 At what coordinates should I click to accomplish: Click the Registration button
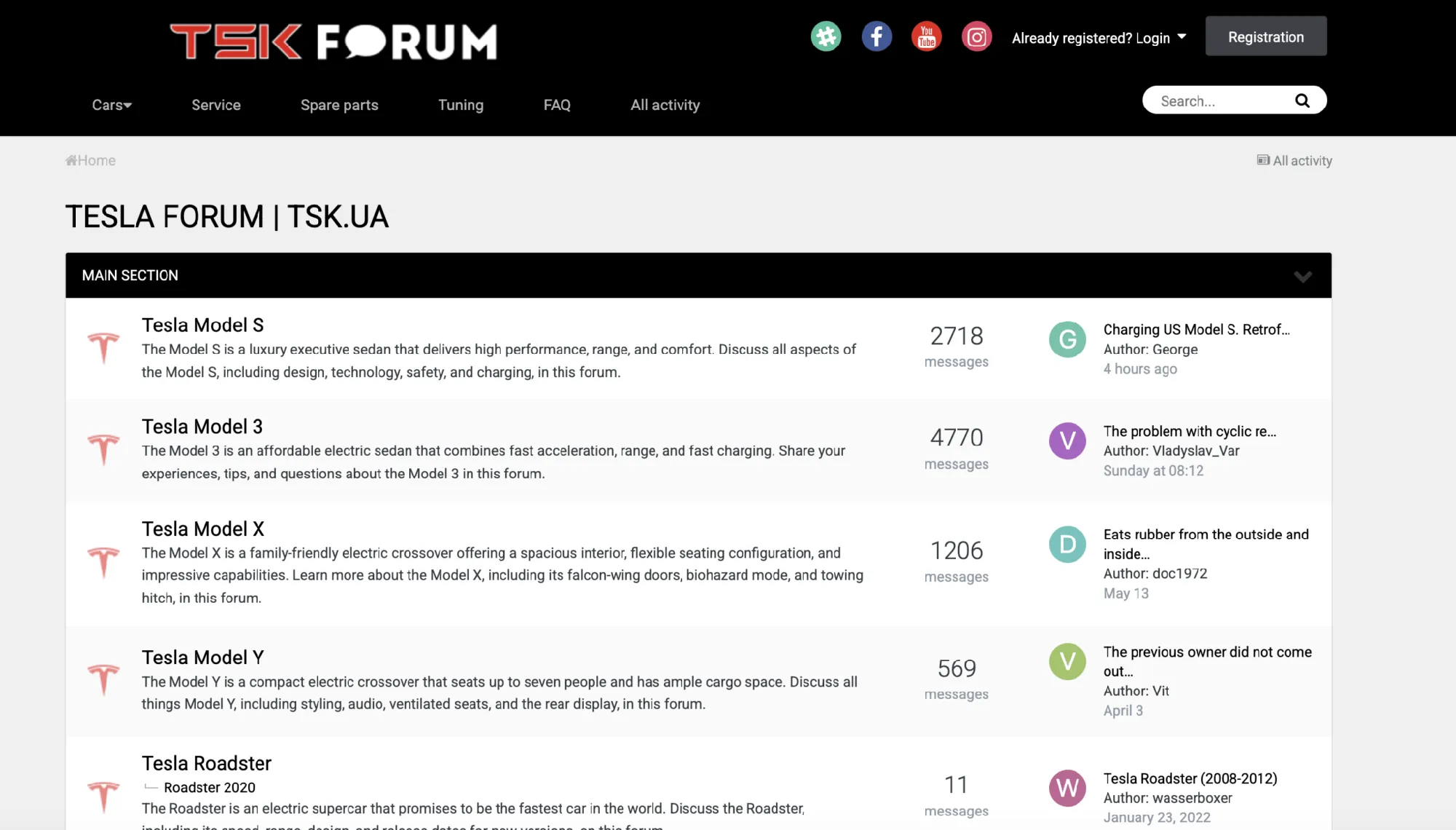(x=1266, y=36)
